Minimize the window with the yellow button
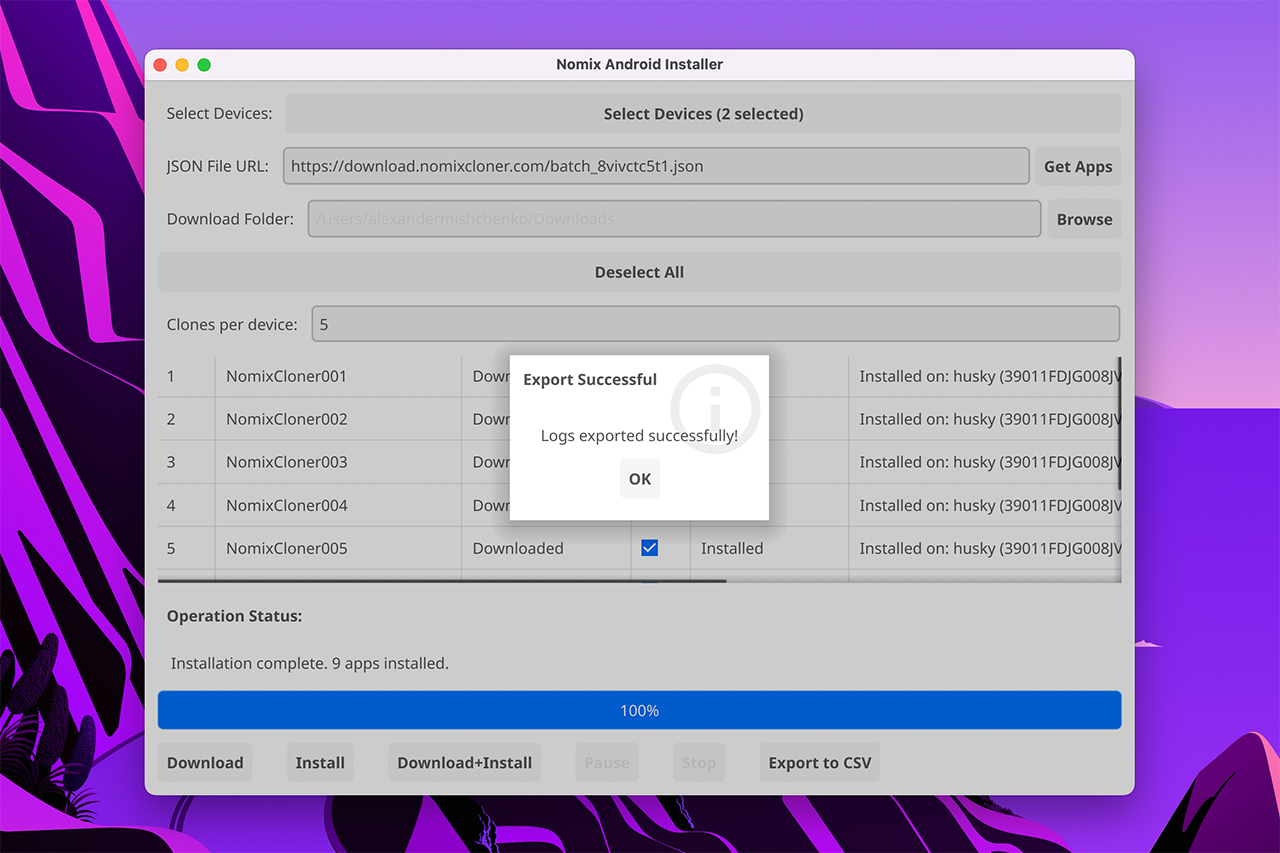Viewport: 1280px width, 853px height. (x=182, y=65)
